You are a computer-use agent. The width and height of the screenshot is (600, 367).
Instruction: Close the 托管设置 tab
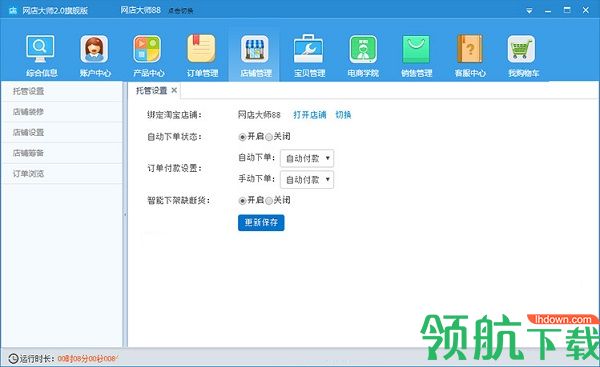pyautogui.click(x=174, y=90)
